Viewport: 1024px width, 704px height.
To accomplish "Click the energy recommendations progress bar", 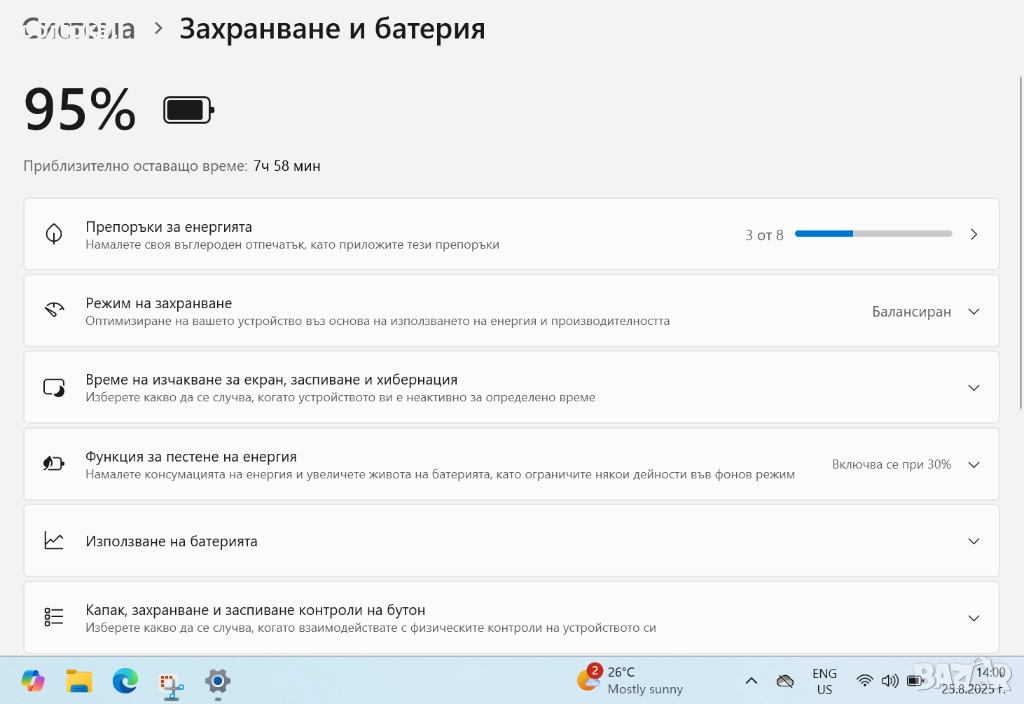I will pyautogui.click(x=873, y=234).
